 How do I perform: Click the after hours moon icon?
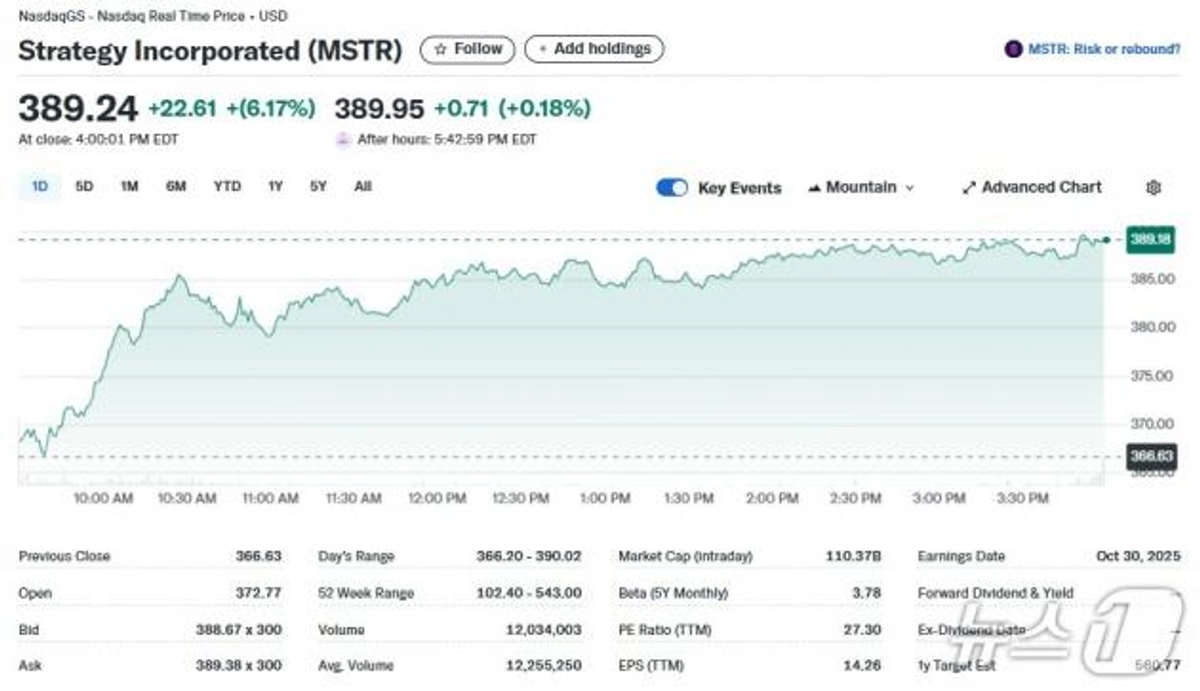[x=342, y=140]
